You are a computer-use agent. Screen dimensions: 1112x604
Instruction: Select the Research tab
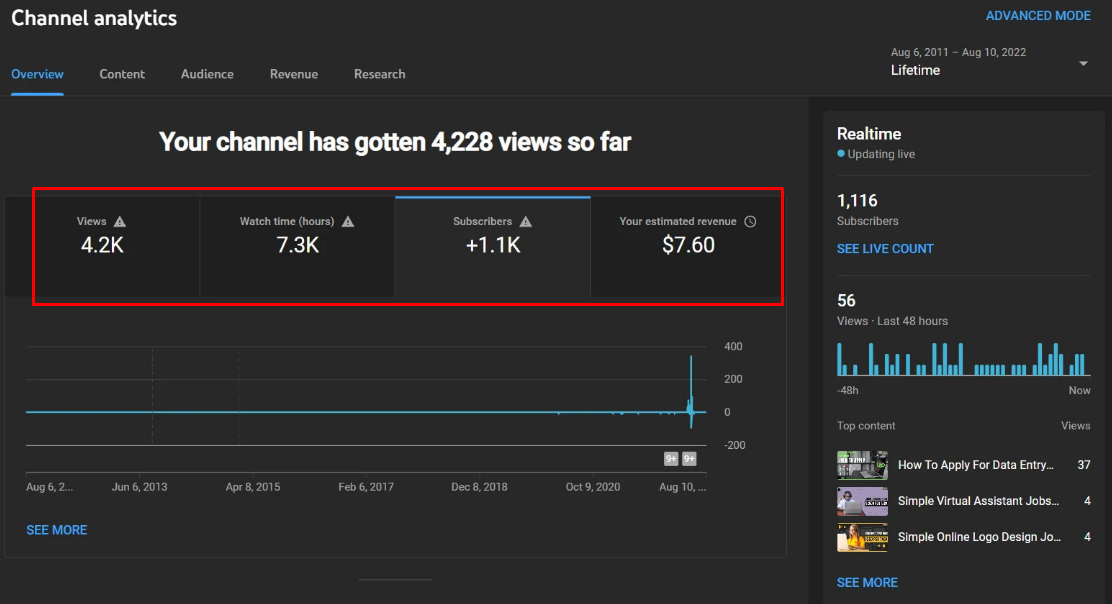click(379, 74)
